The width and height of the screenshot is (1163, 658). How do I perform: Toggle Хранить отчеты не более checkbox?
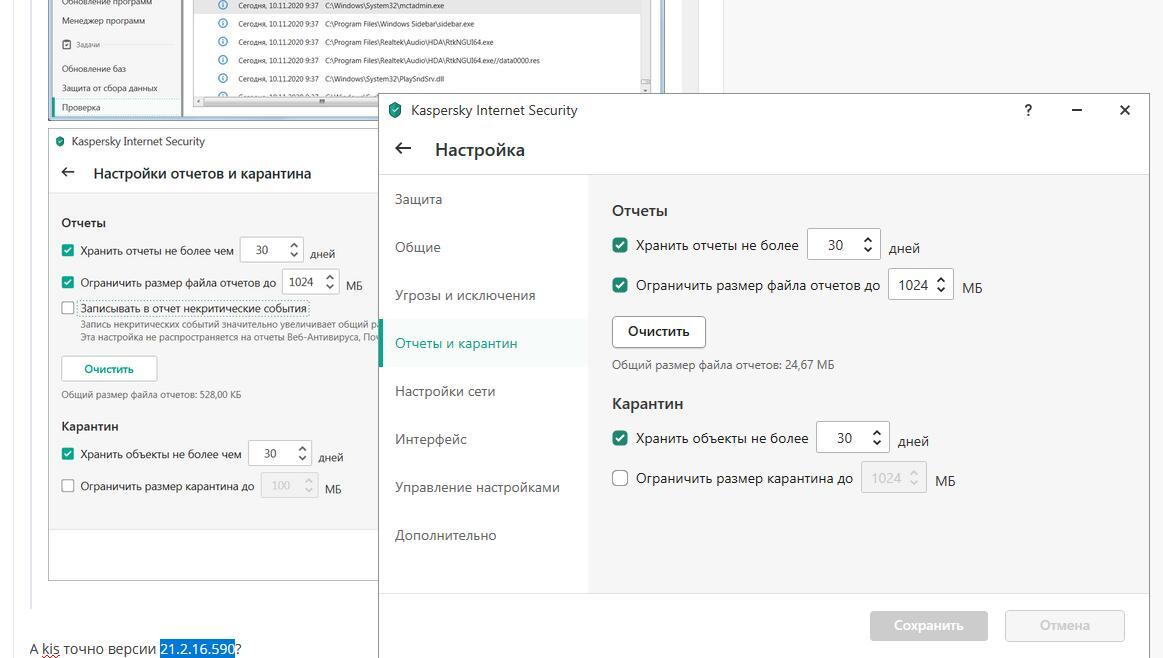[x=620, y=245]
